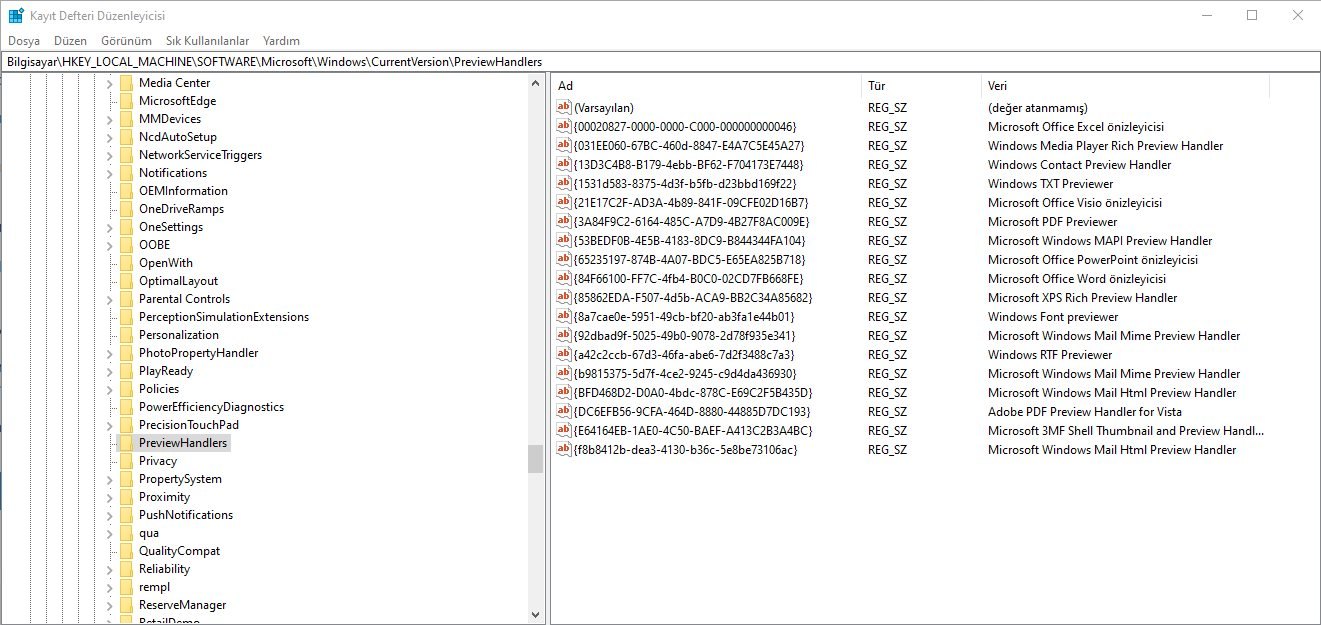The image size is (1321, 625).
Task: Select the rempl key
Action: 154,587
